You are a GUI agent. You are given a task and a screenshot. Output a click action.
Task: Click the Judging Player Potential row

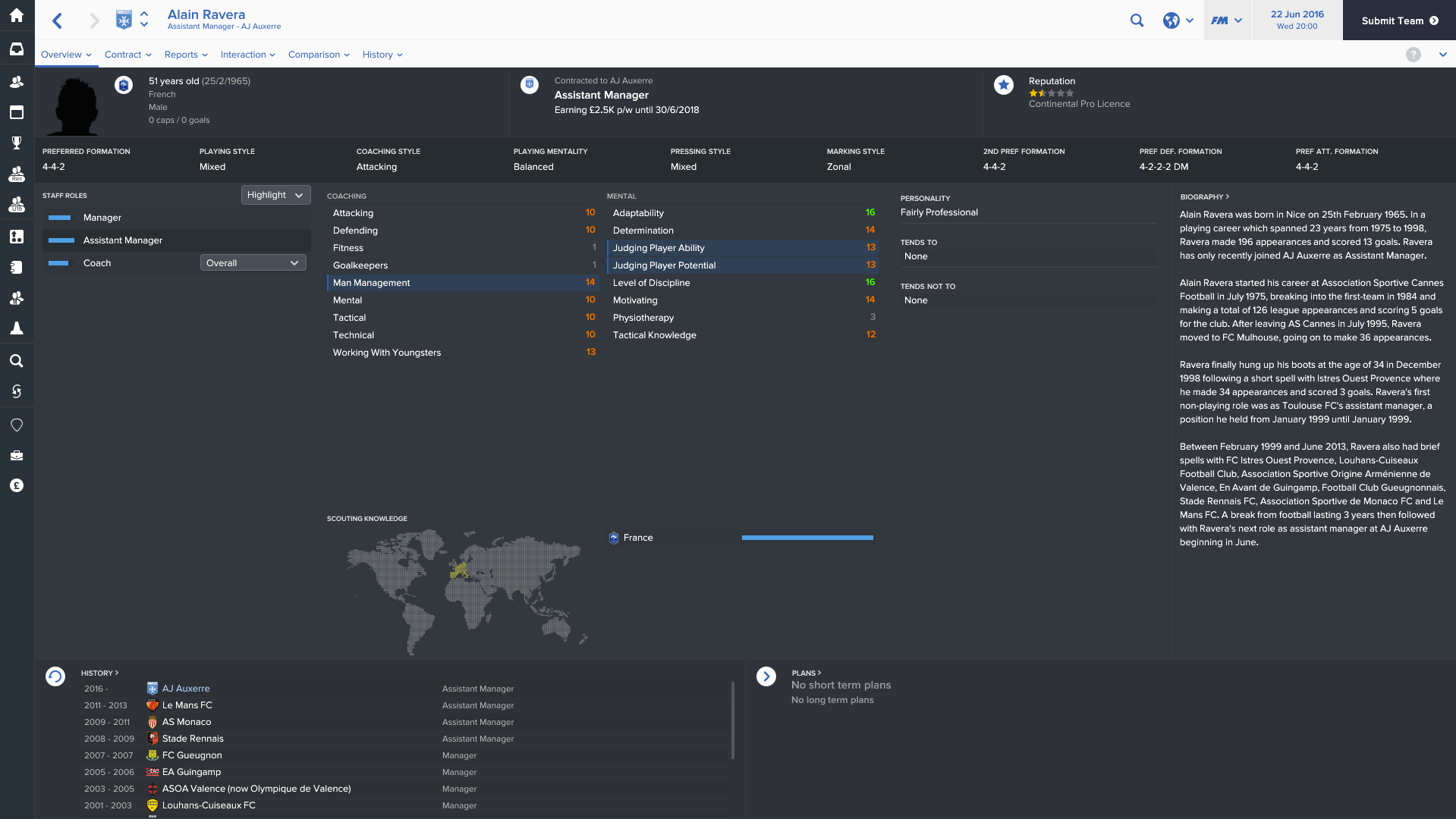click(744, 265)
